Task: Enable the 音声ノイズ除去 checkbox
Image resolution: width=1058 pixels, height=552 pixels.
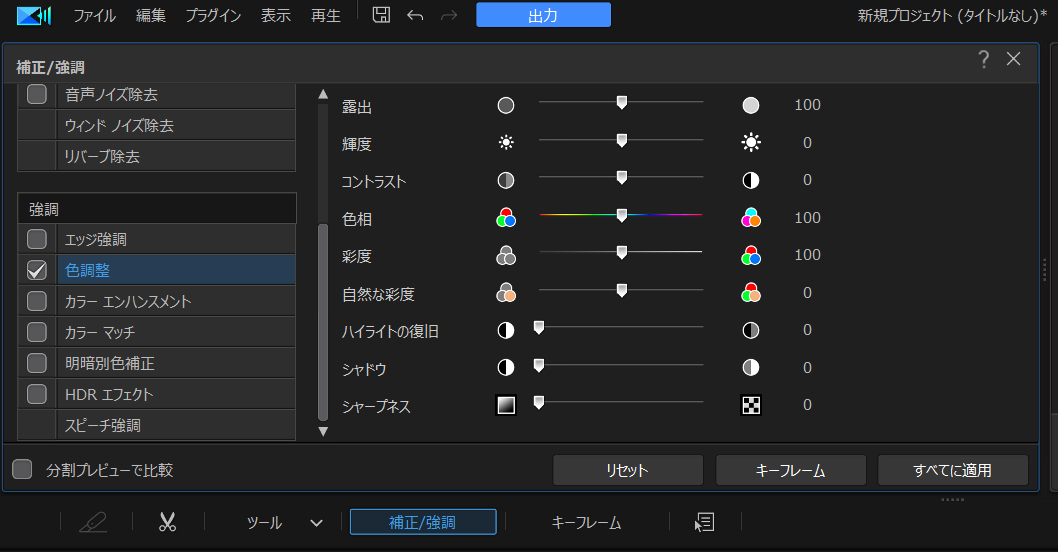Action: click(x=37, y=94)
